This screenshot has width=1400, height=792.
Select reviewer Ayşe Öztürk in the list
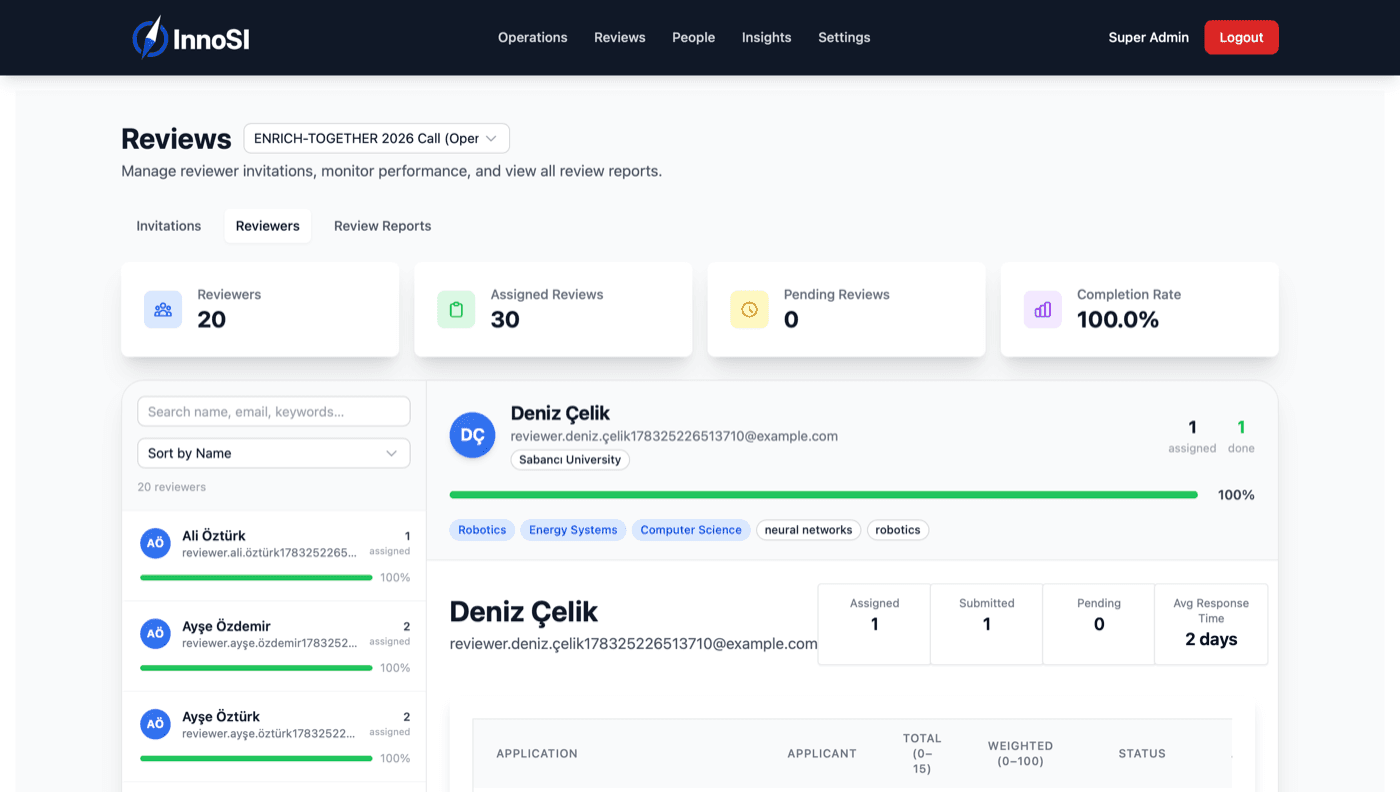tap(274, 736)
